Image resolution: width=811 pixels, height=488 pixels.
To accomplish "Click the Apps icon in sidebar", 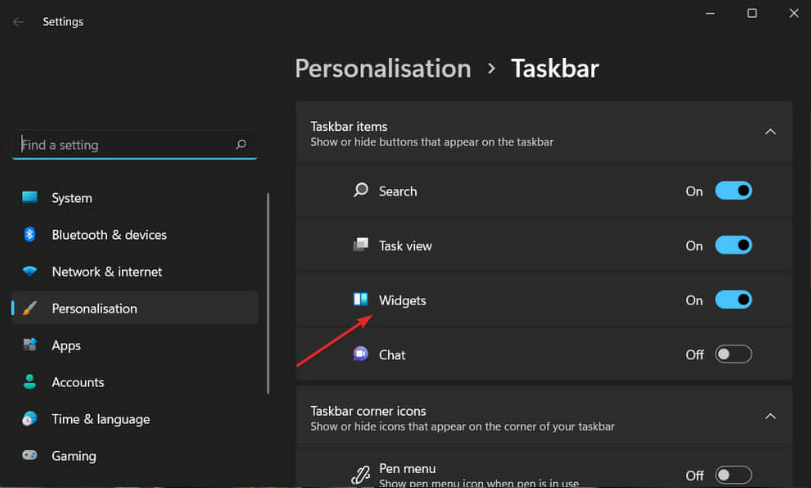I will pyautogui.click(x=30, y=345).
